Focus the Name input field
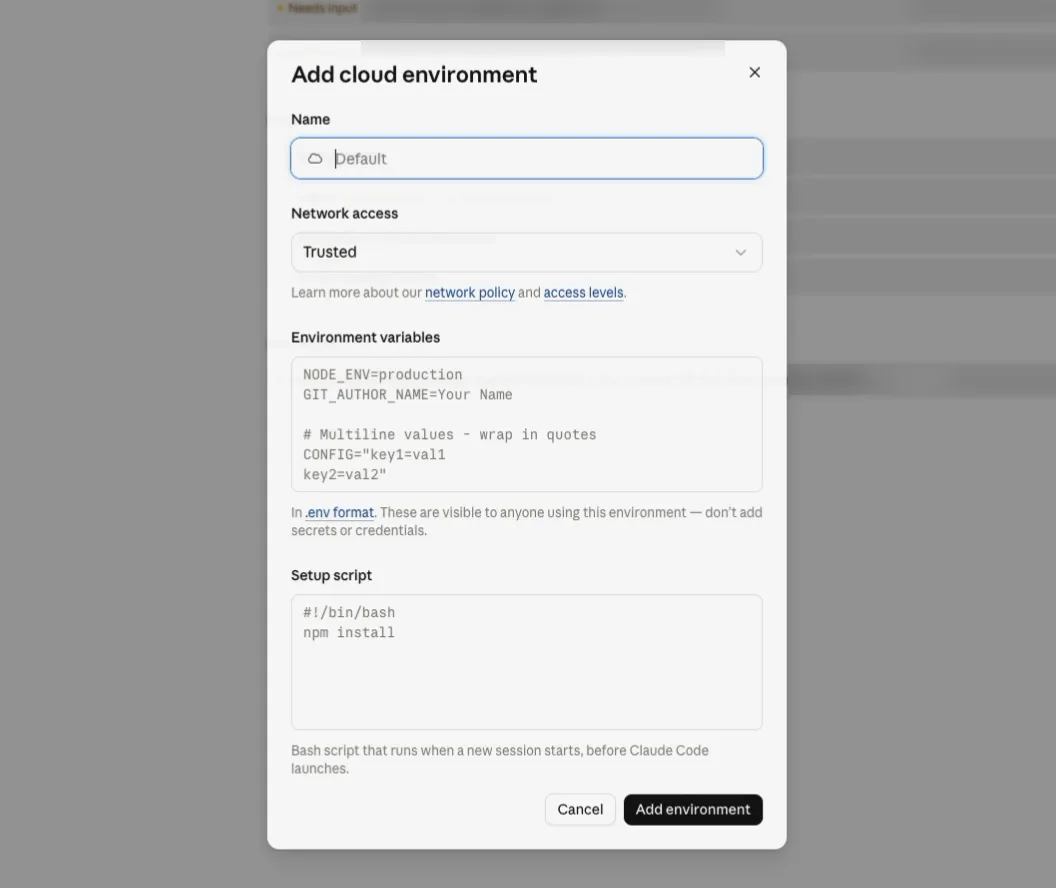 click(x=527, y=159)
